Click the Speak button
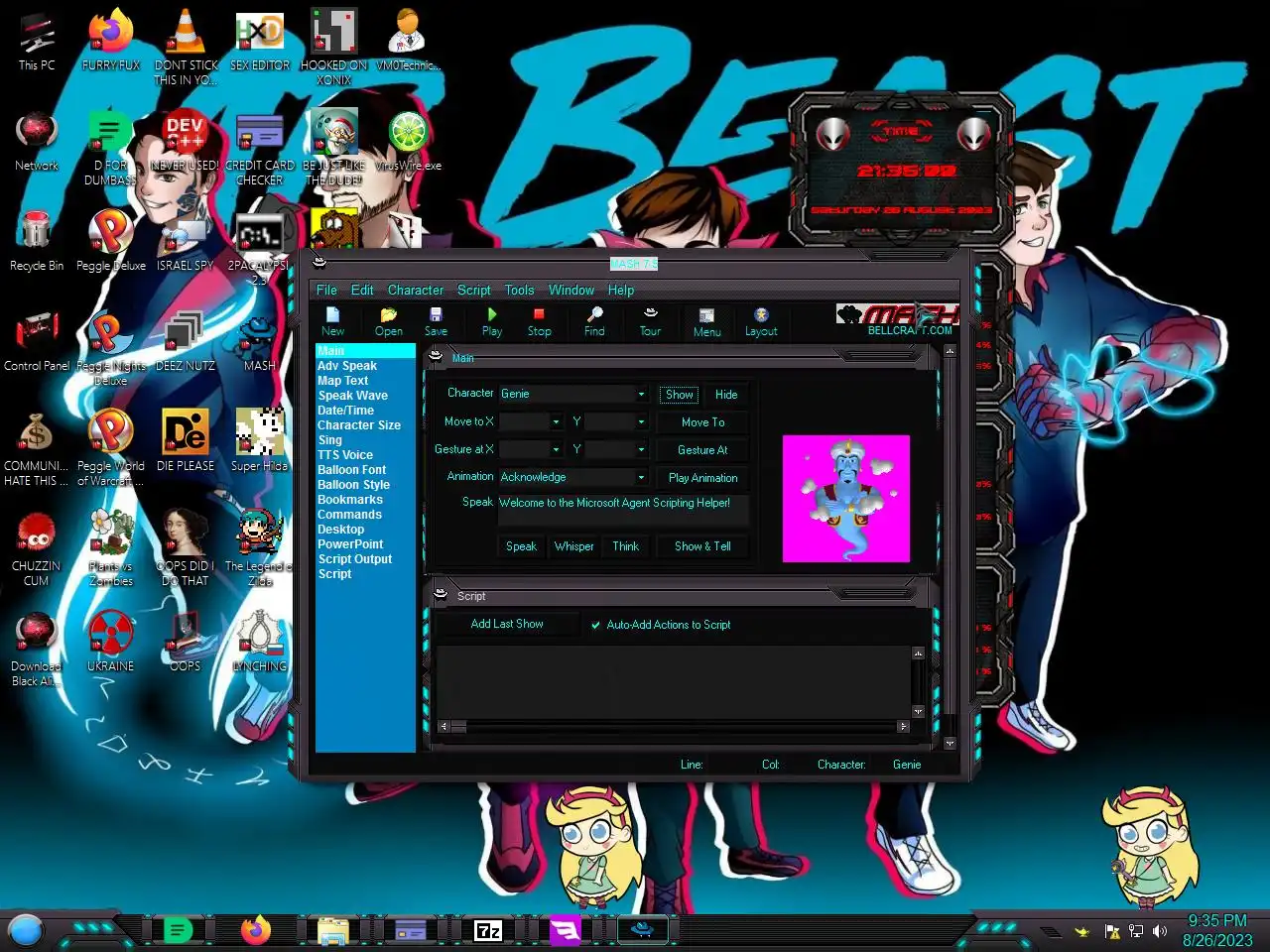1270x952 pixels. tap(521, 546)
